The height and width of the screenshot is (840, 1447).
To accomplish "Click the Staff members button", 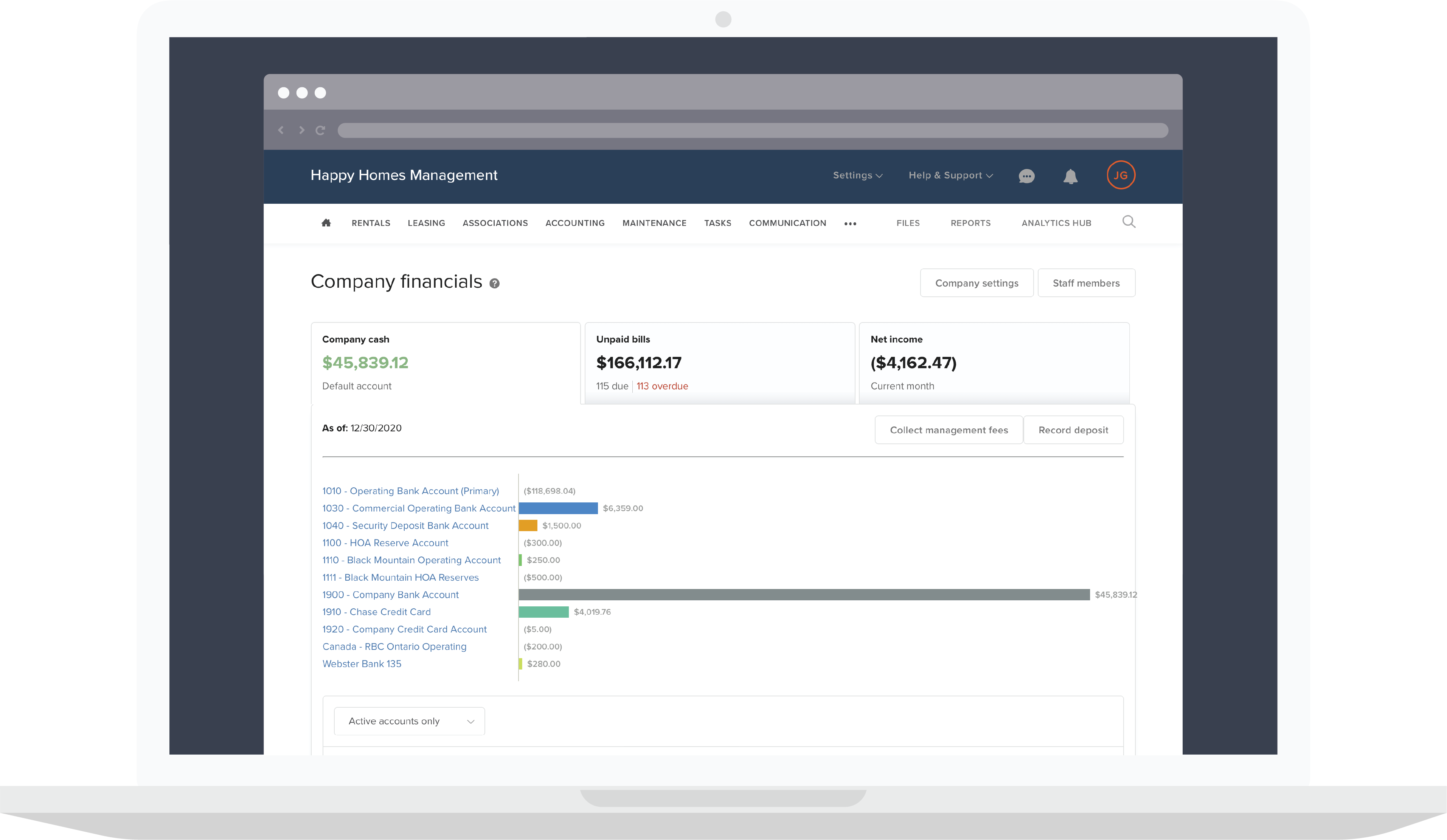I will pos(1086,283).
